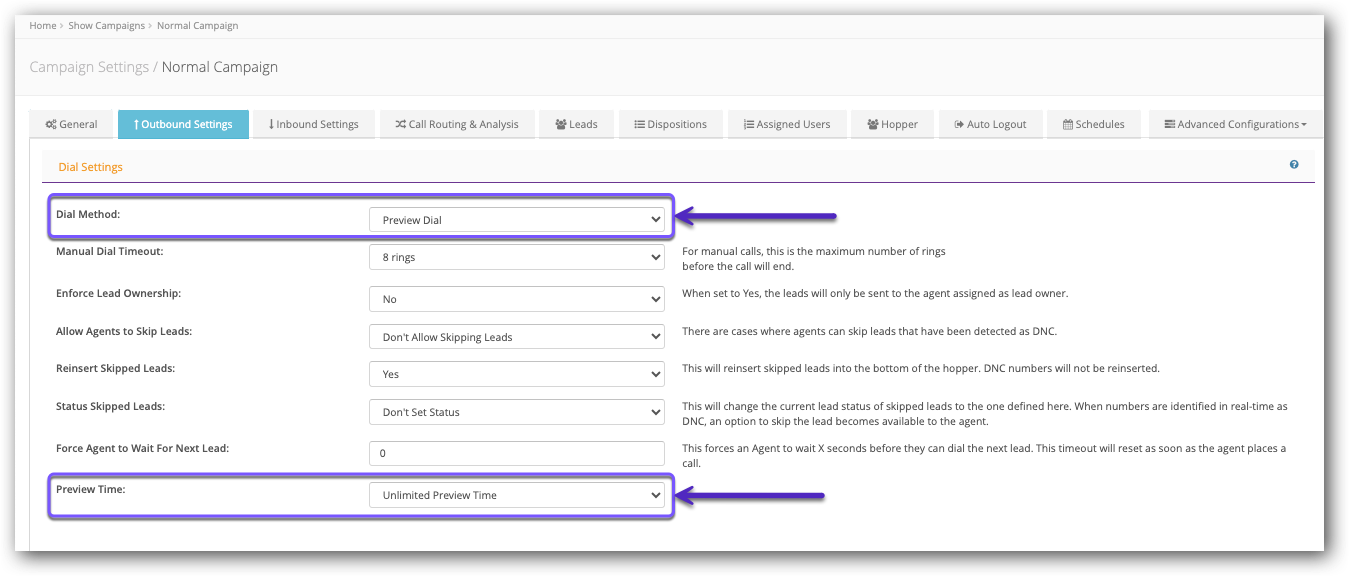
Task: Expand the Advanced Configurations menu
Action: [1235, 124]
